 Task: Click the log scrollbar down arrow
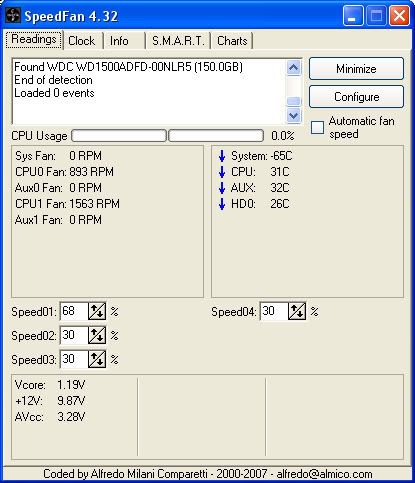(x=293, y=115)
